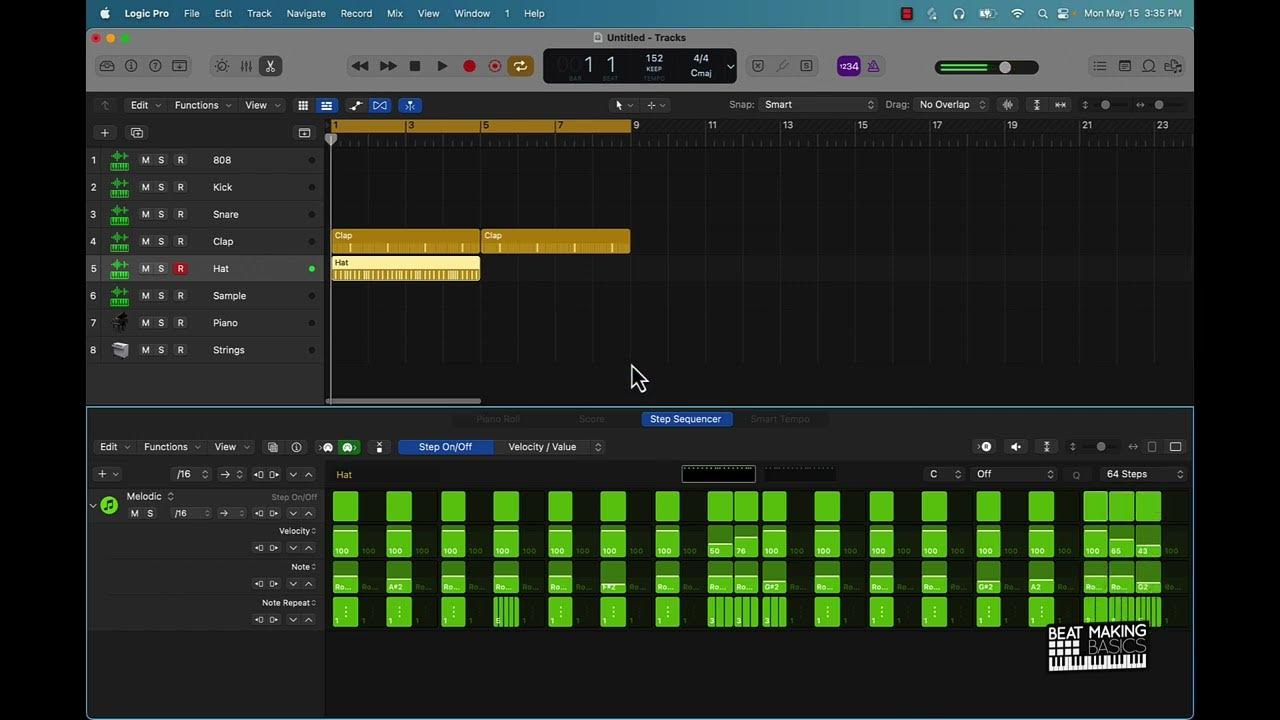
Task: Open Step Sequencer View menu
Action: (x=231, y=447)
